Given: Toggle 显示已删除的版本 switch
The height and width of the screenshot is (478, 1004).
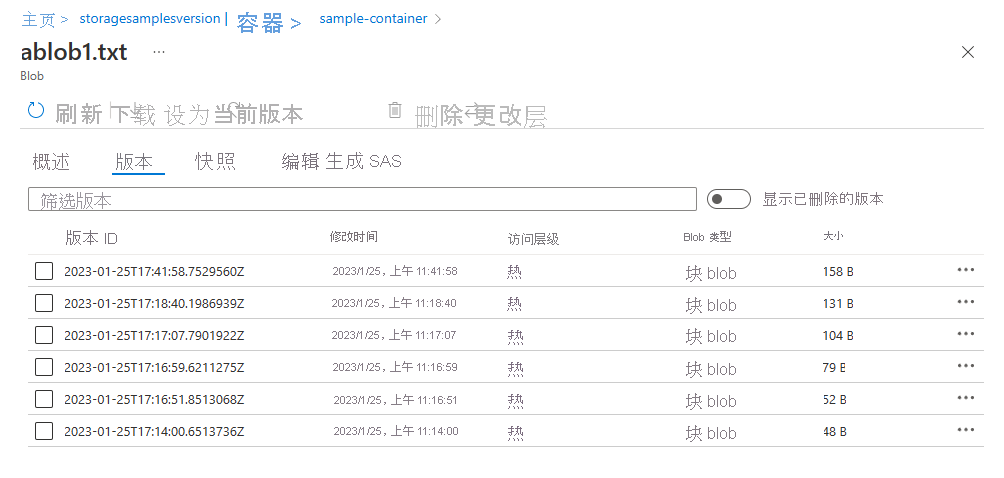Looking at the screenshot, I should pyautogui.click(x=728, y=199).
